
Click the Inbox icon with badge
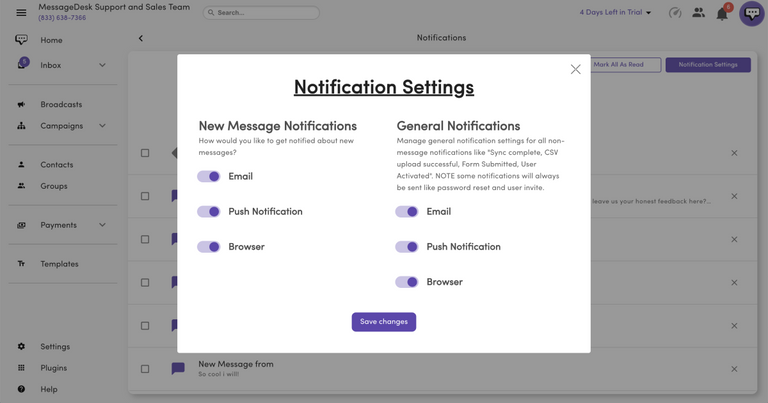22,64
